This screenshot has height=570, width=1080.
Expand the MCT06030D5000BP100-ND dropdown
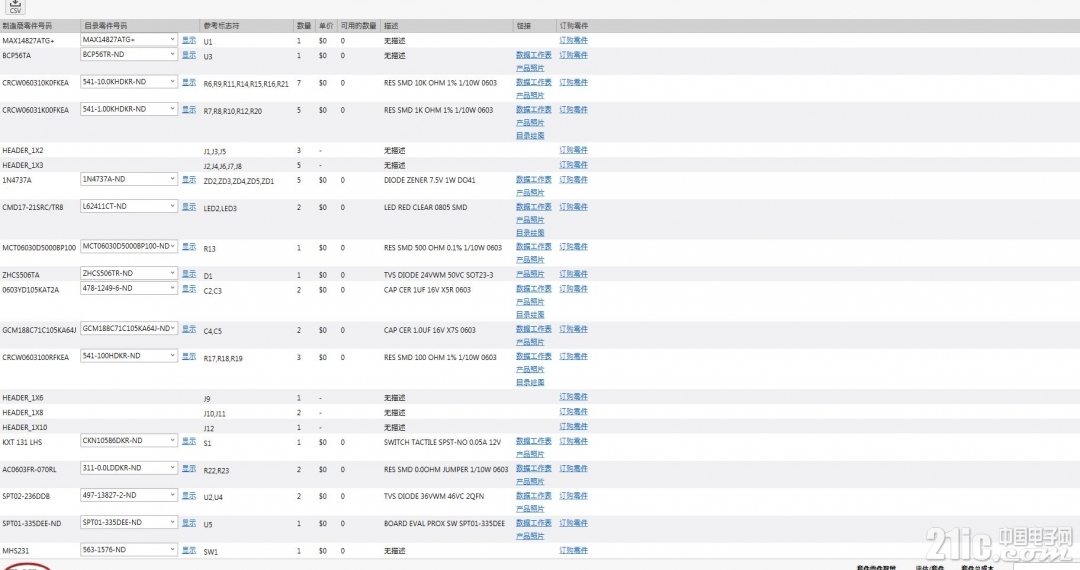click(129, 246)
